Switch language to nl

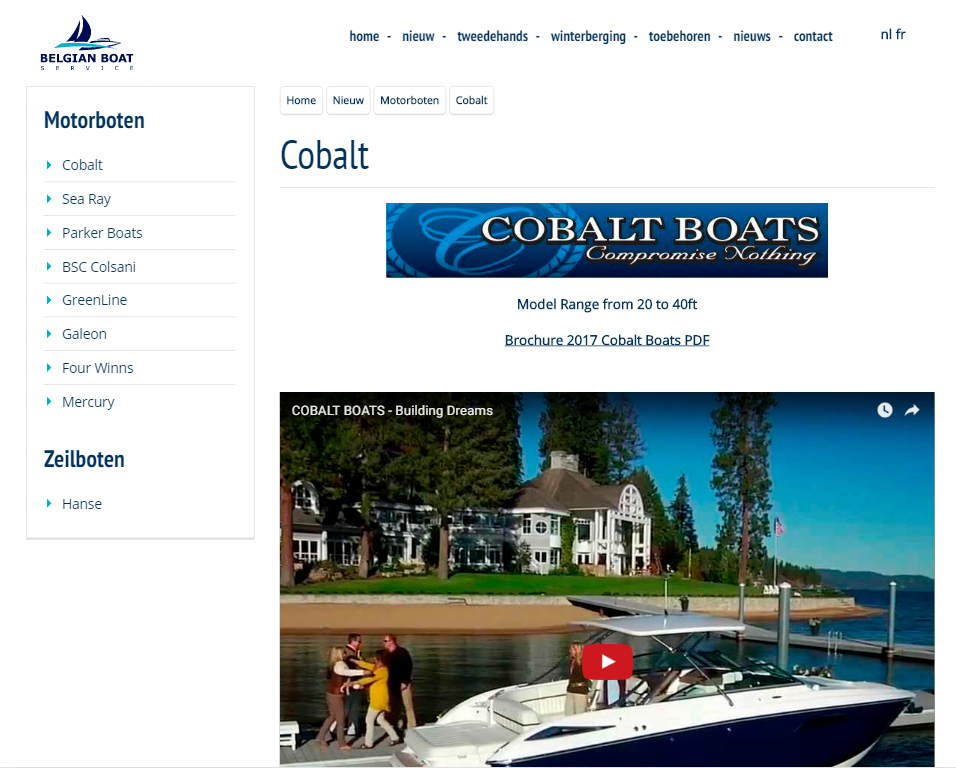(886, 35)
